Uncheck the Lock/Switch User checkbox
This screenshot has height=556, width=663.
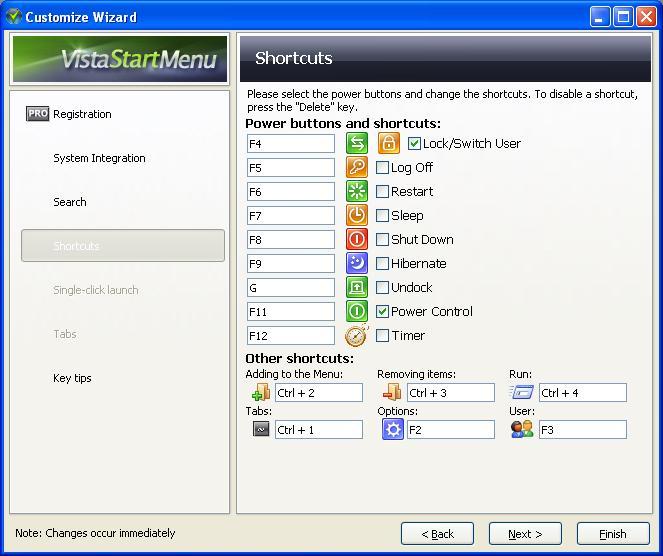pos(414,143)
